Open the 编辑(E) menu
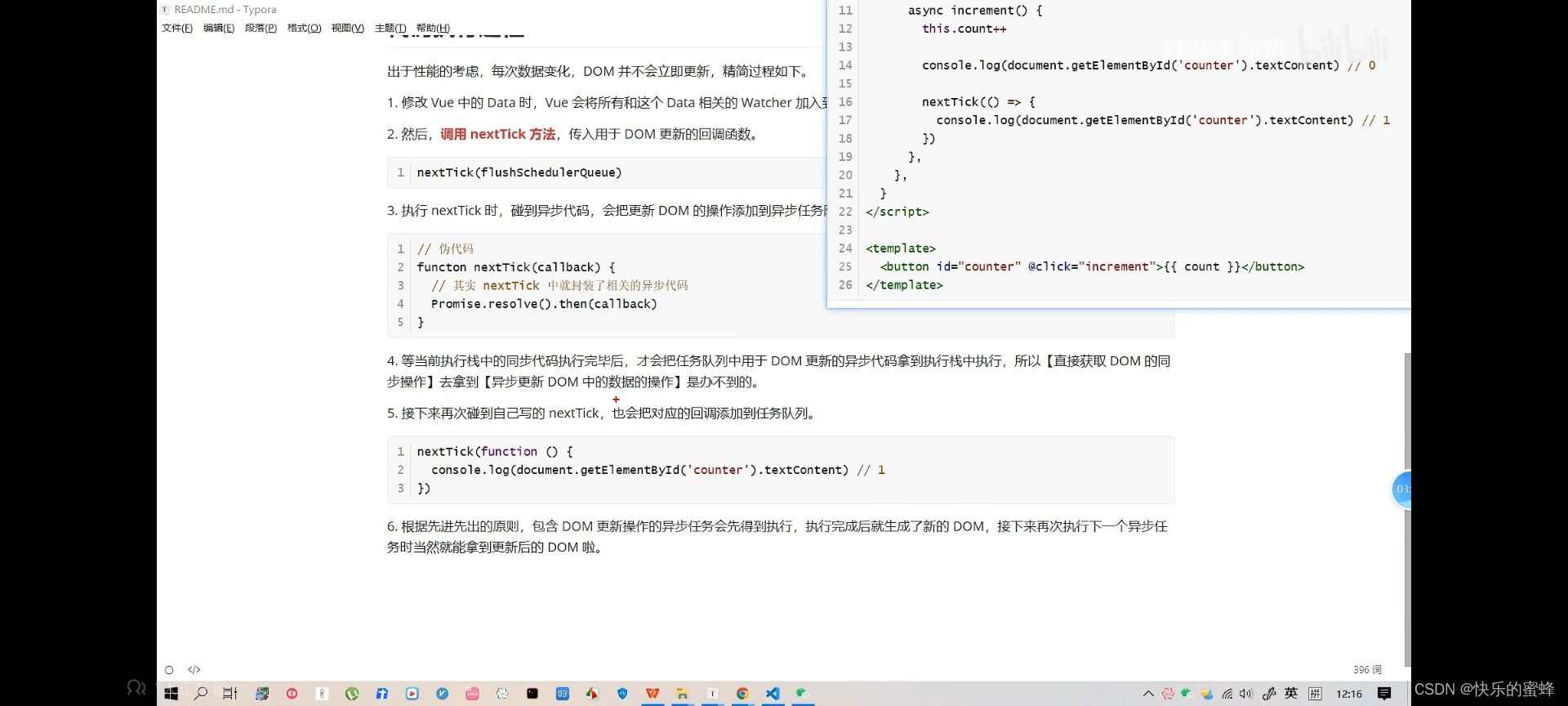 click(219, 28)
